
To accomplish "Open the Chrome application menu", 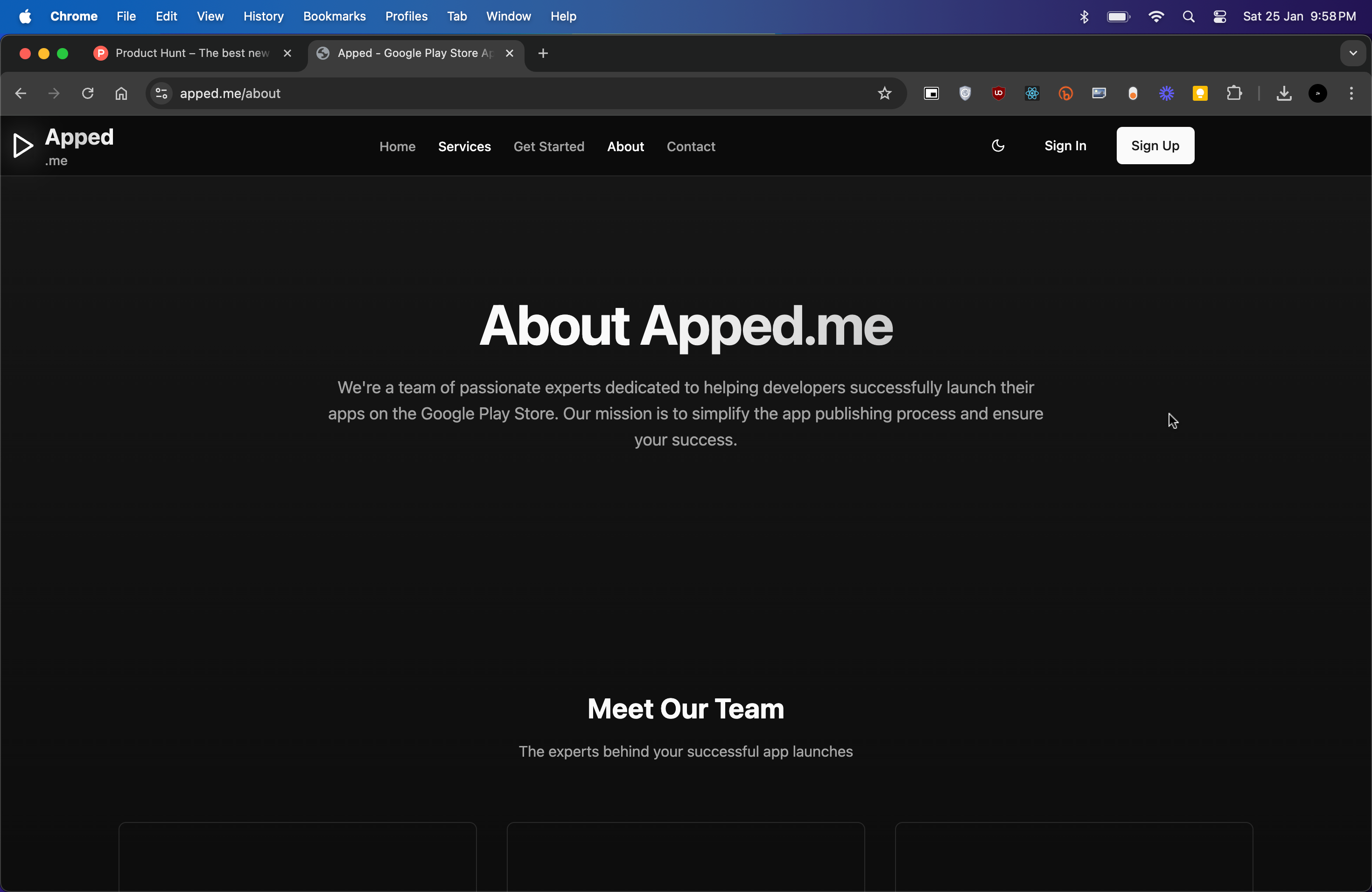I will pos(74,17).
